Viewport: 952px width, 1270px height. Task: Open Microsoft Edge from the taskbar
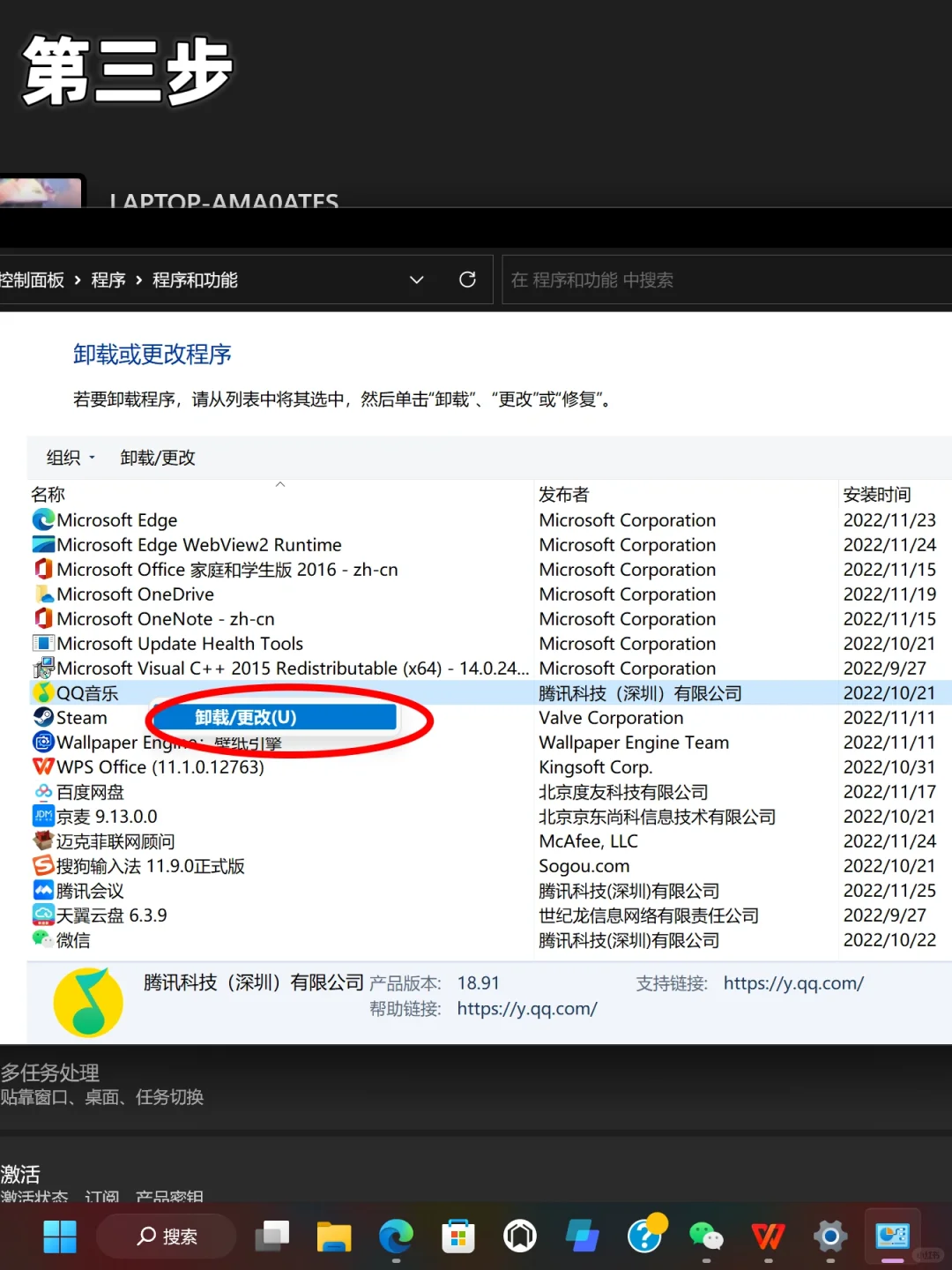tap(396, 1236)
